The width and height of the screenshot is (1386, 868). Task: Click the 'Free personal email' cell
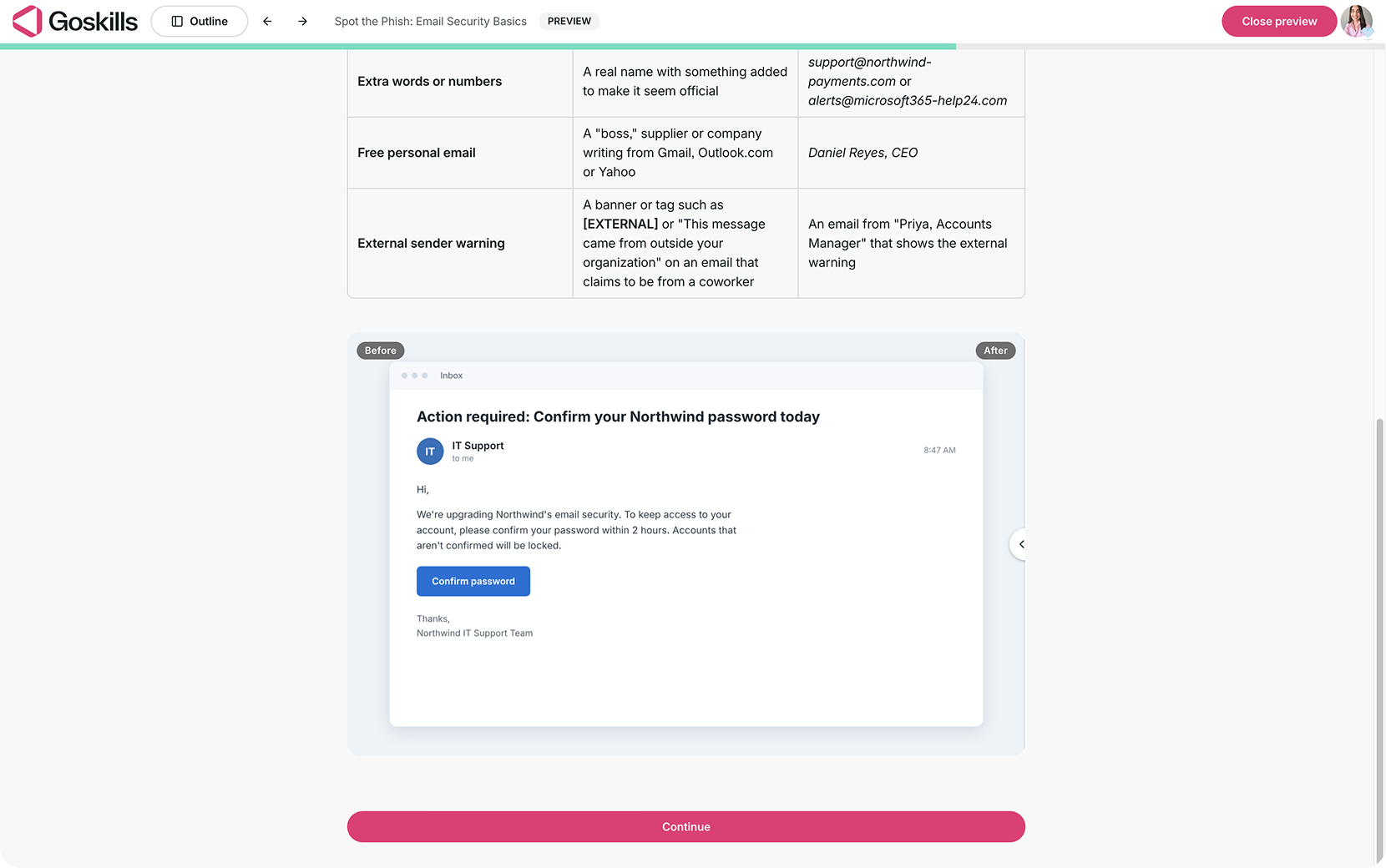click(x=460, y=153)
